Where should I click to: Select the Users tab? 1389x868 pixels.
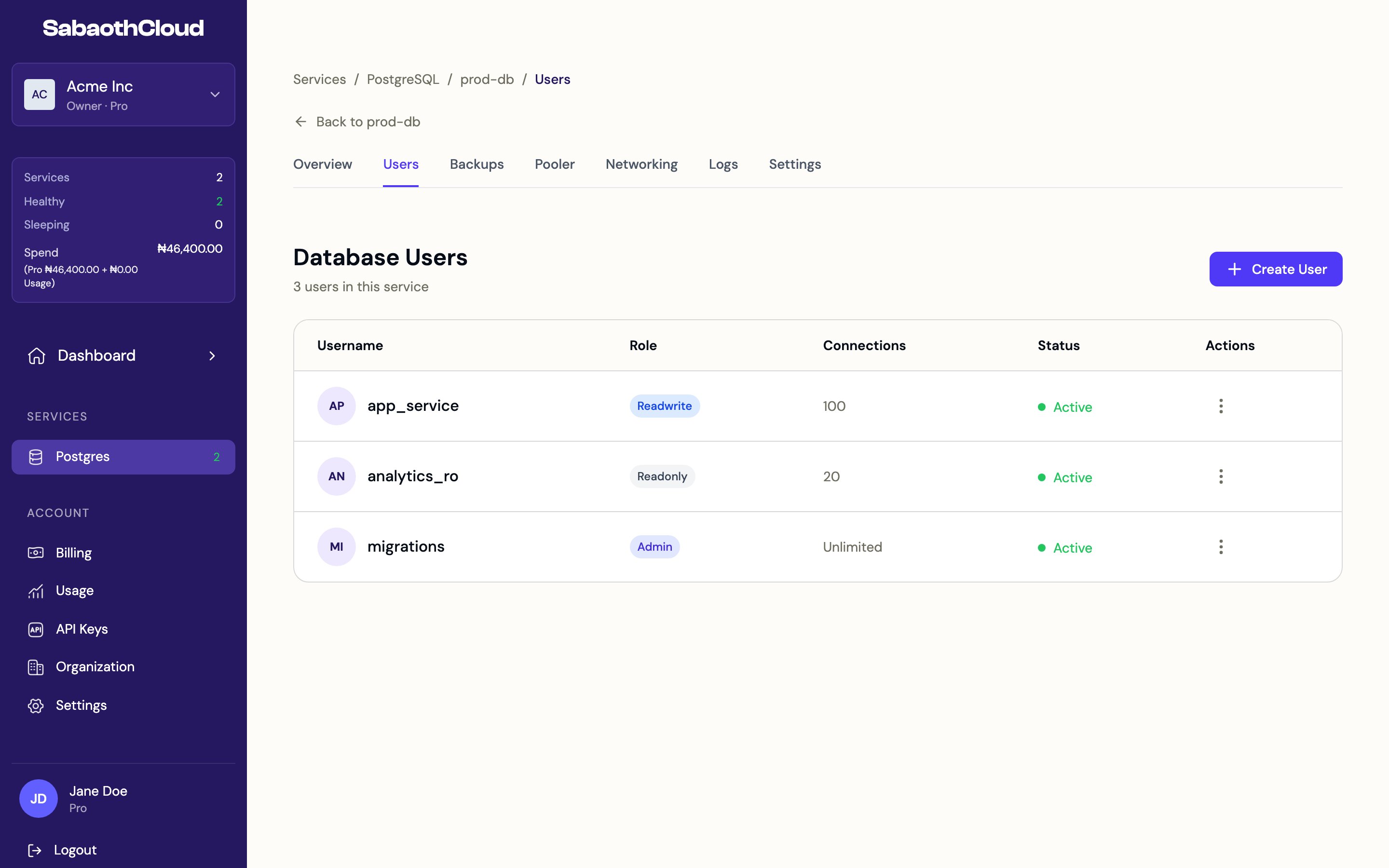[x=401, y=164]
